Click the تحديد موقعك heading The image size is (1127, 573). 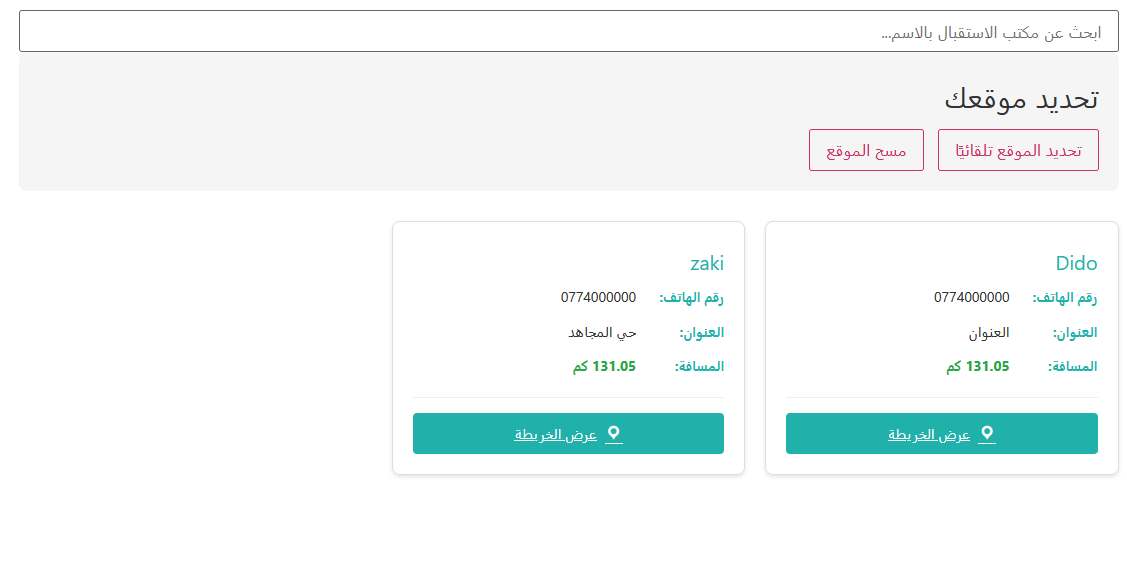1021,99
